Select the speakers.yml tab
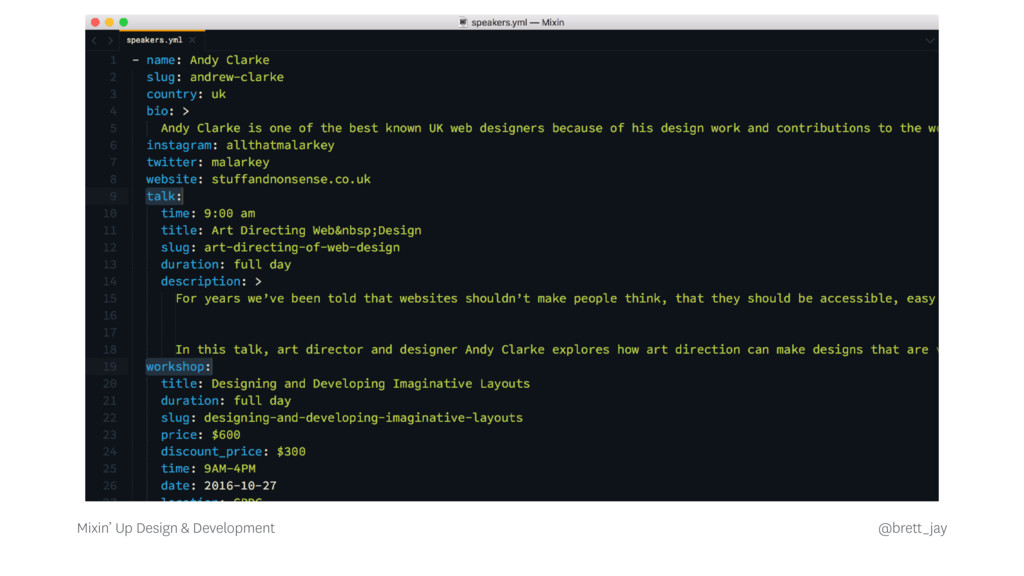 coord(154,40)
